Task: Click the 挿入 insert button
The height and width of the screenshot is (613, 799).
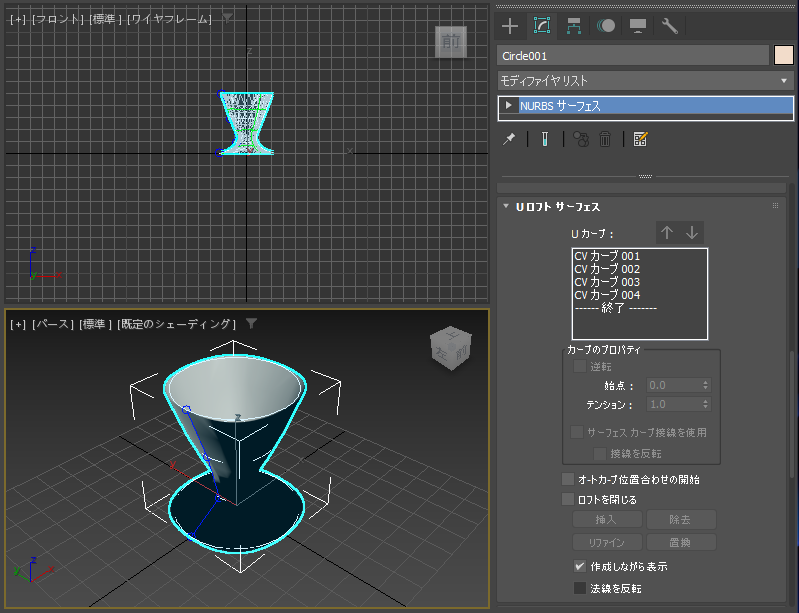Action: tap(607, 520)
